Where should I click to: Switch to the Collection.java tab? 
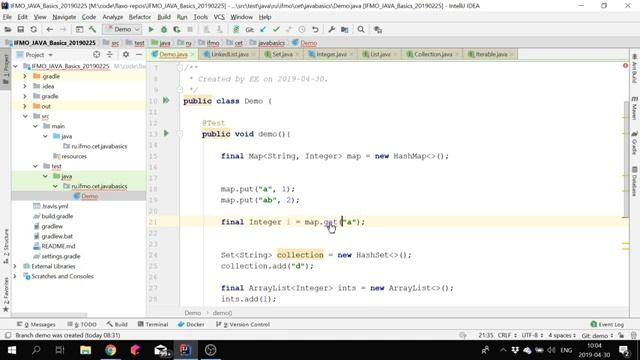click(x=433, y=54)
